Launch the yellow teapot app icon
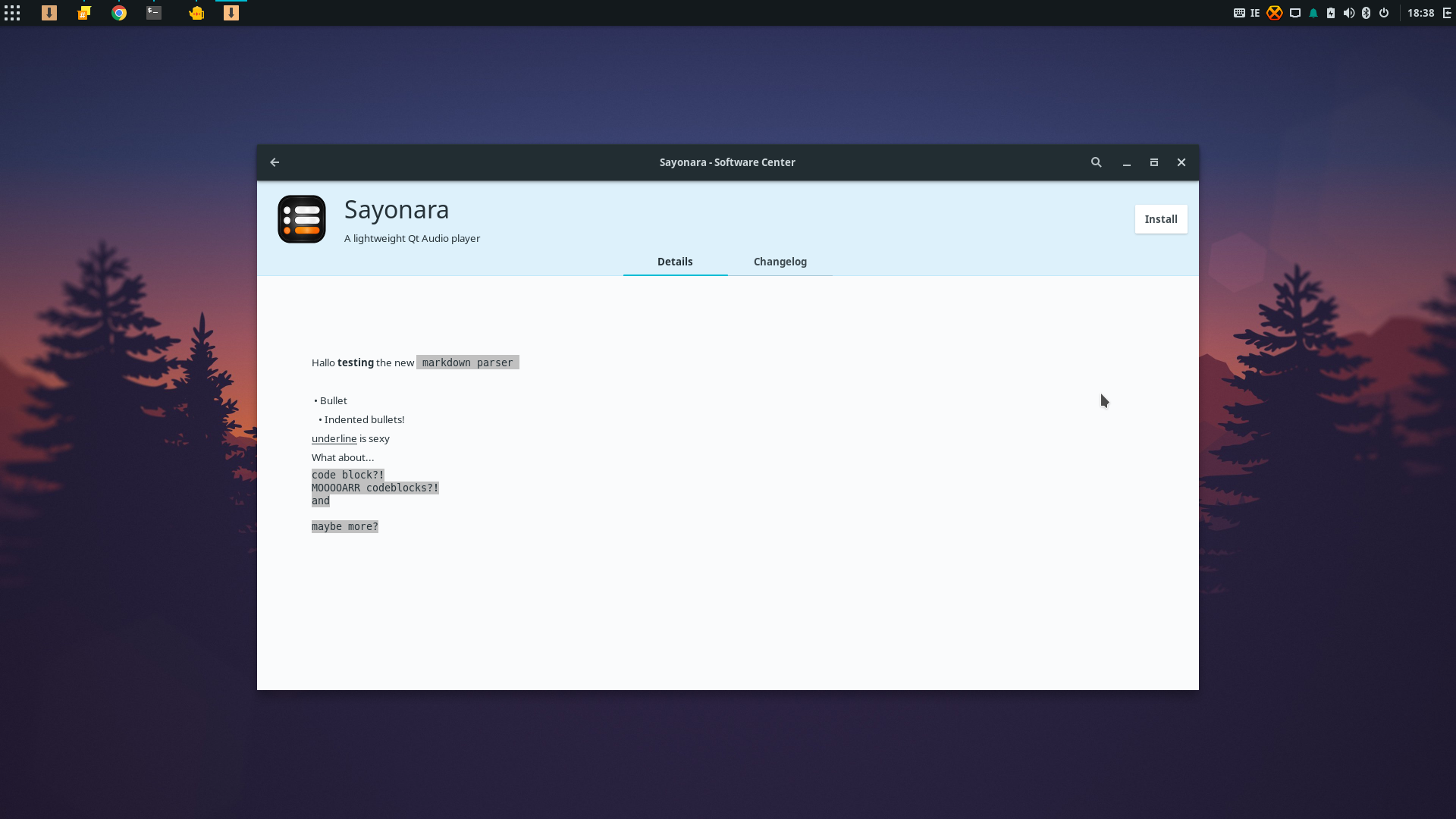This screenshot has height=819, width=1456. (196, 13)
